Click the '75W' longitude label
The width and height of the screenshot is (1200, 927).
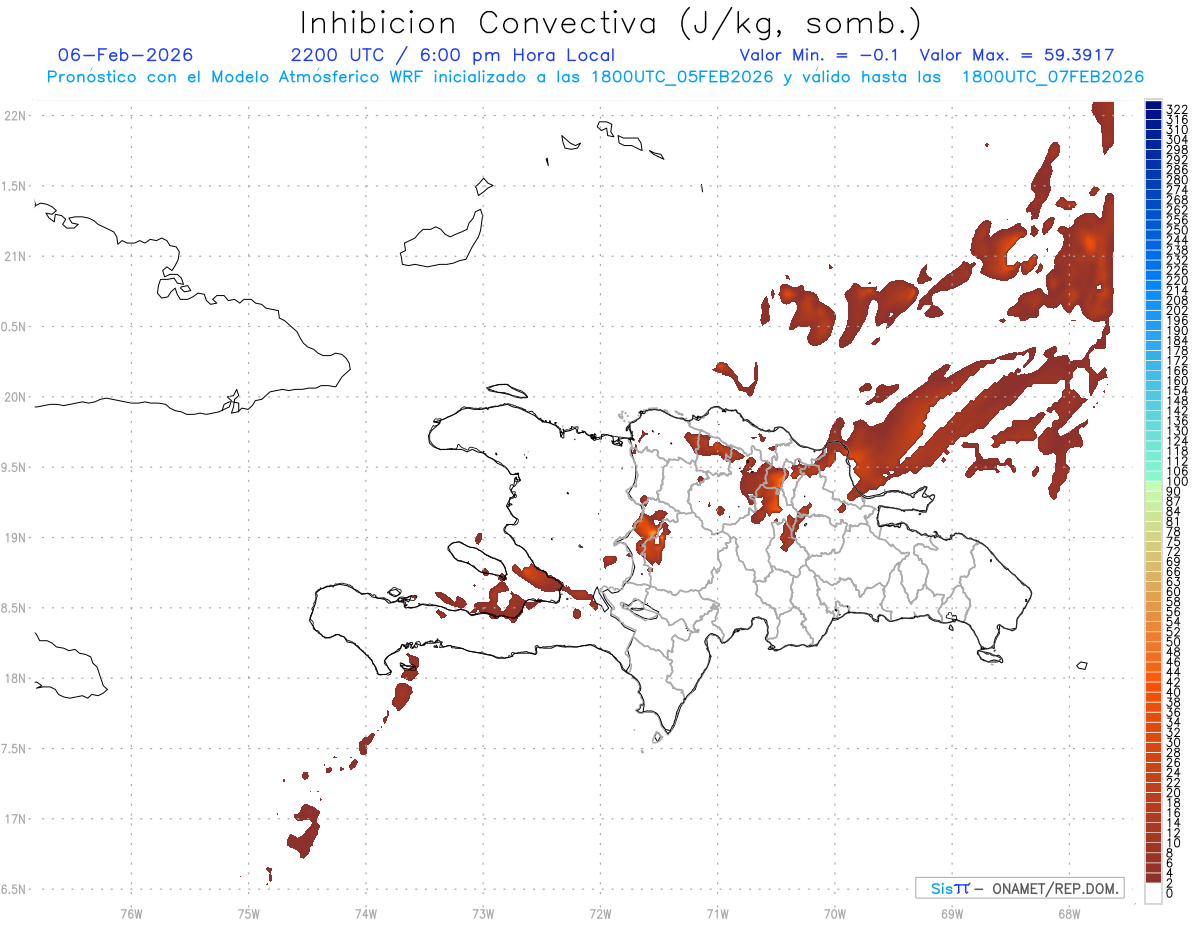pos(248,913)
